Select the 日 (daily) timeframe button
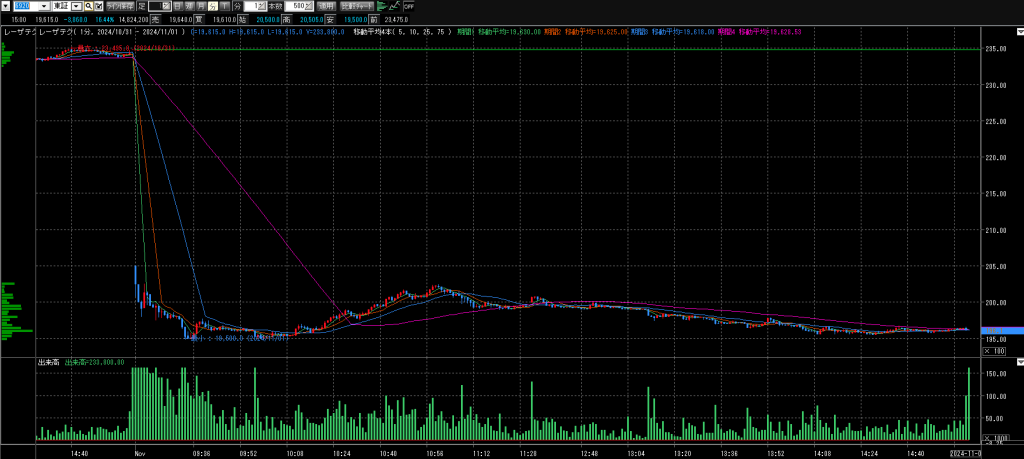The height and width of the screenshot is (459, 1024). click(179, 6)
